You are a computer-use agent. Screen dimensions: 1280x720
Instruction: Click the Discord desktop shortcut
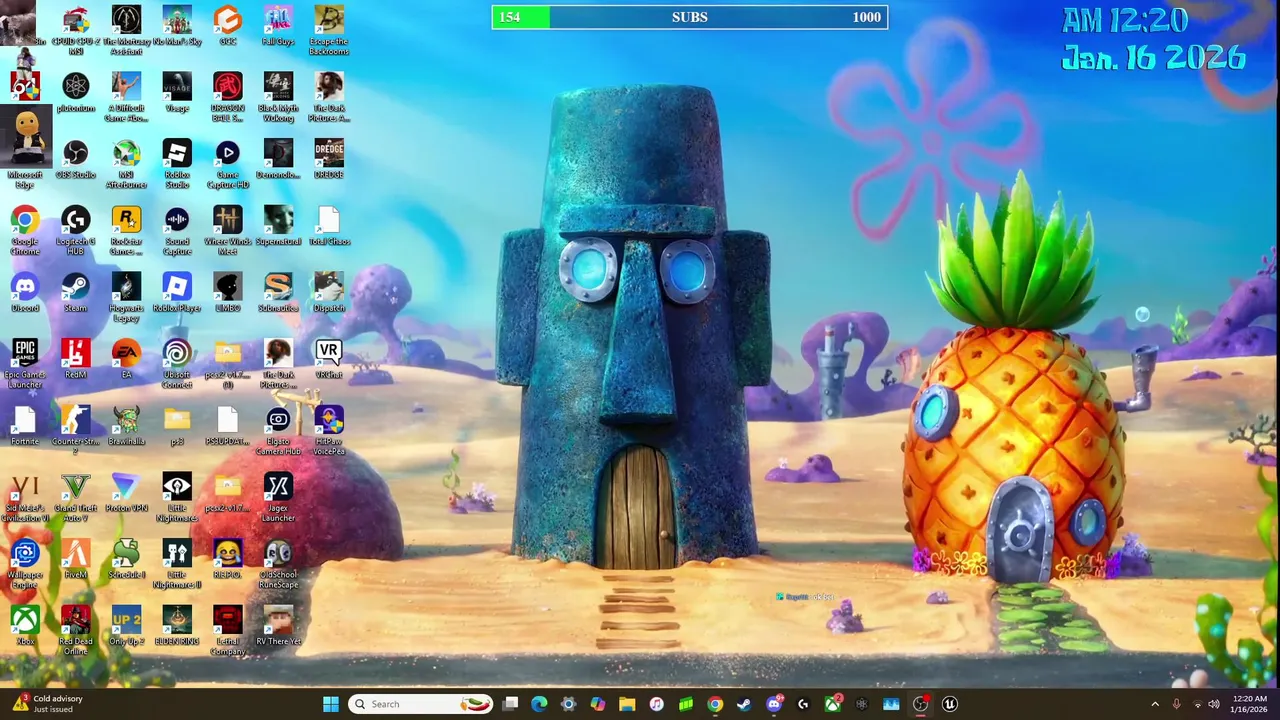pyautogui.click(x=25, y=293)
